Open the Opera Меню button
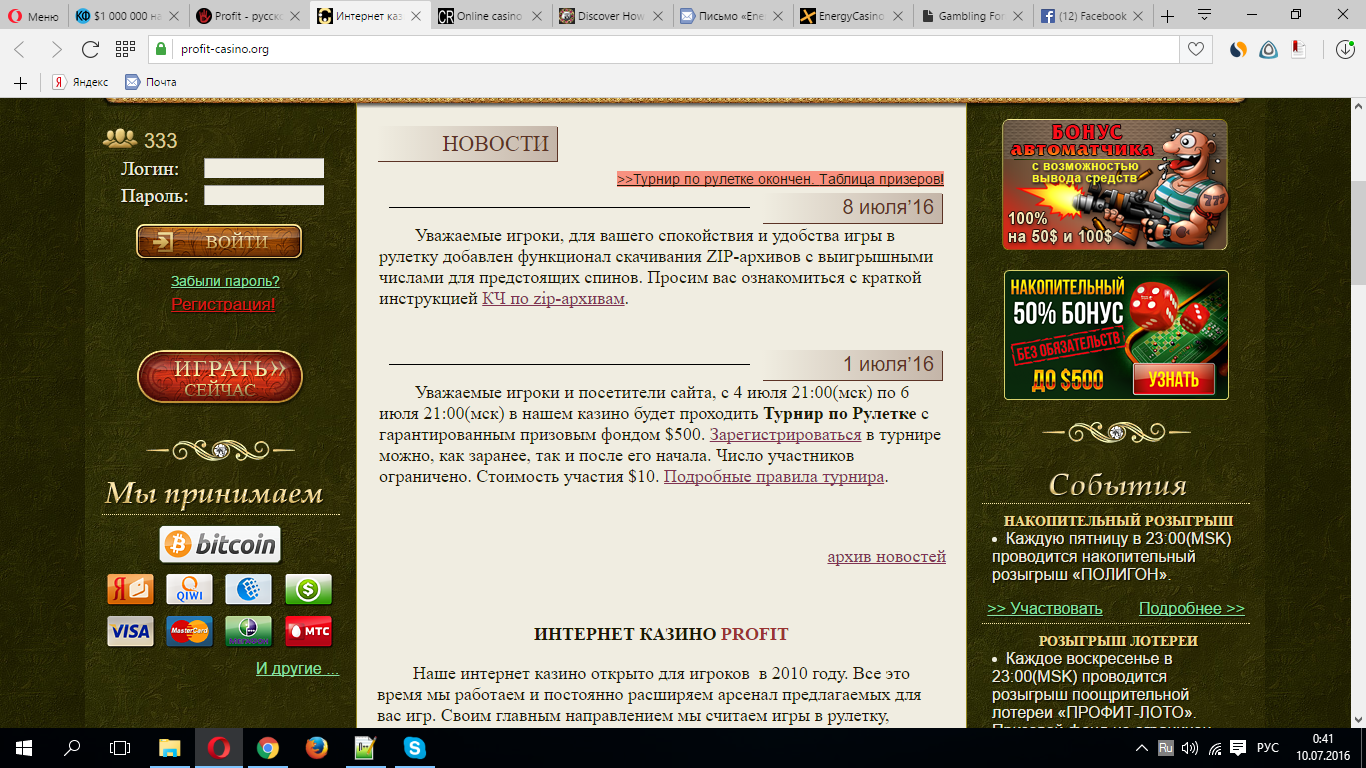The image size is (1366, 768). pos(34,16)
